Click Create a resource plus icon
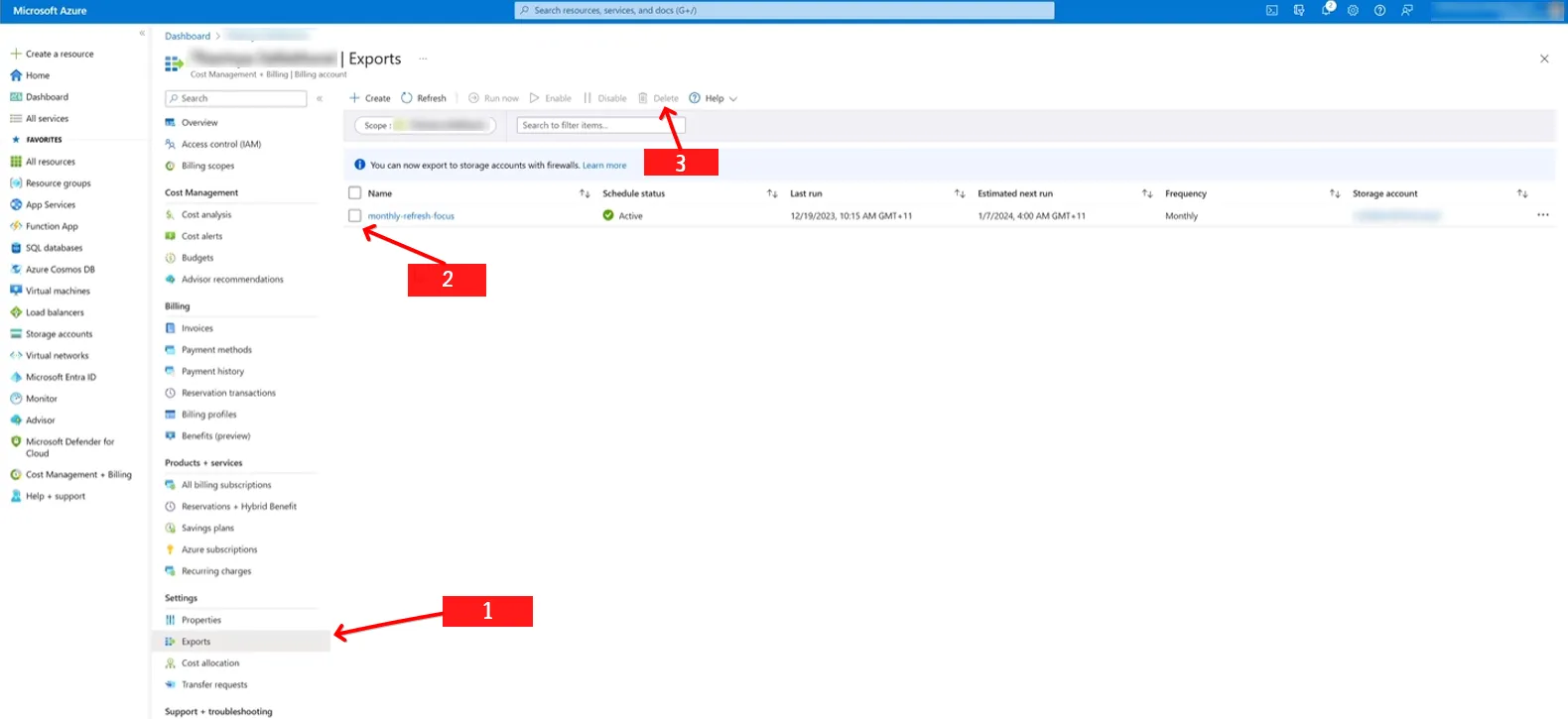This screenshot has width=1568, height=719. tap(16, 54)
